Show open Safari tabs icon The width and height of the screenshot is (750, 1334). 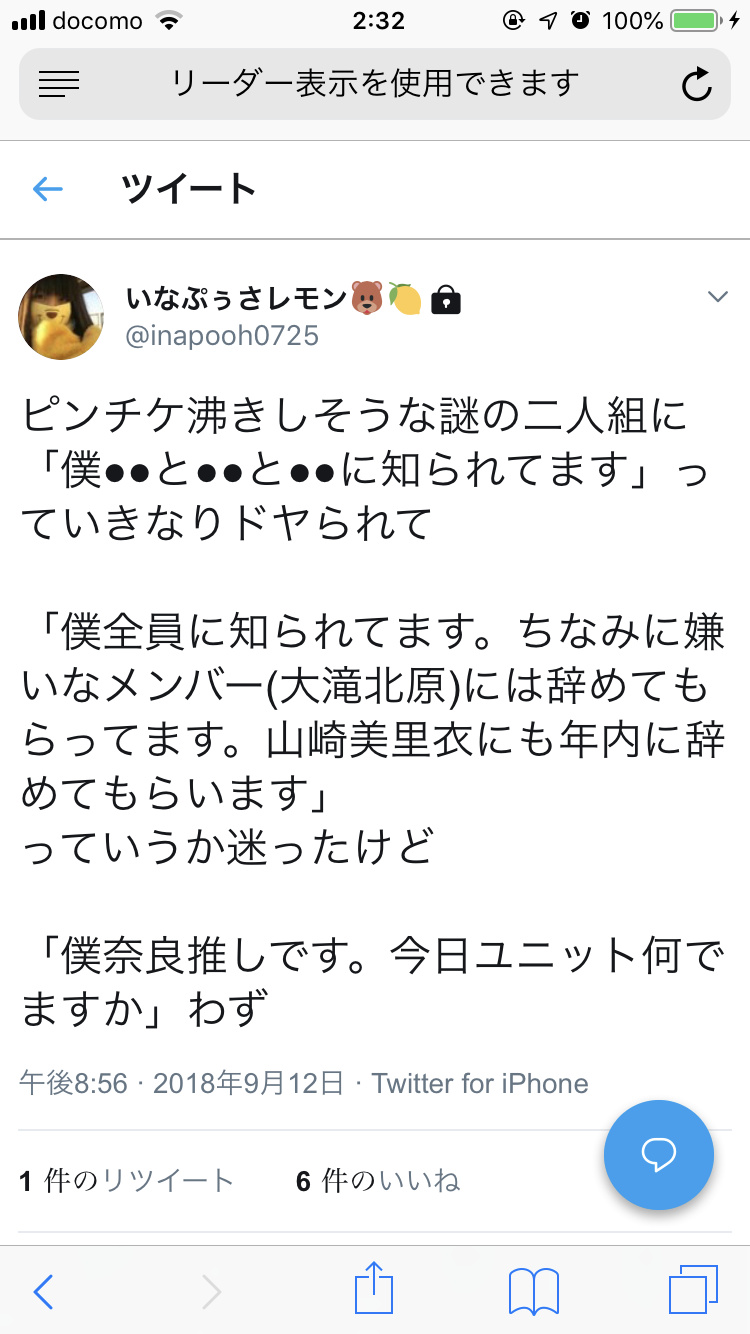(693, 1289)
